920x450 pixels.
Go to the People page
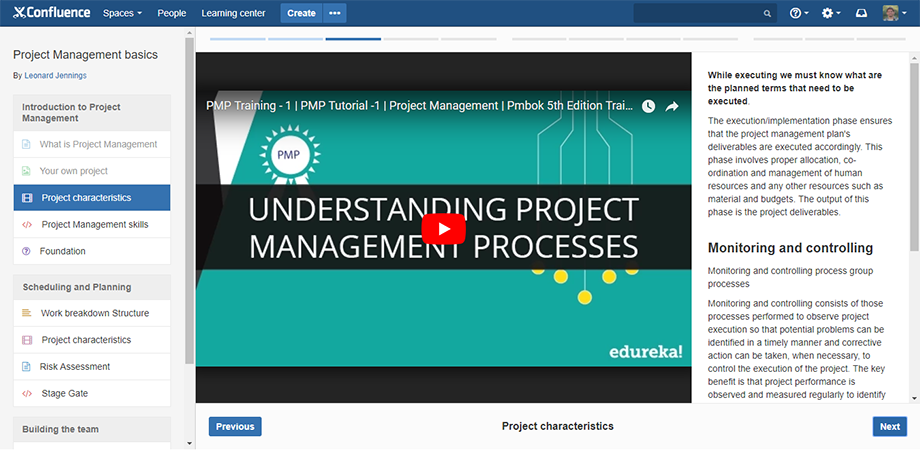[171, 13]
